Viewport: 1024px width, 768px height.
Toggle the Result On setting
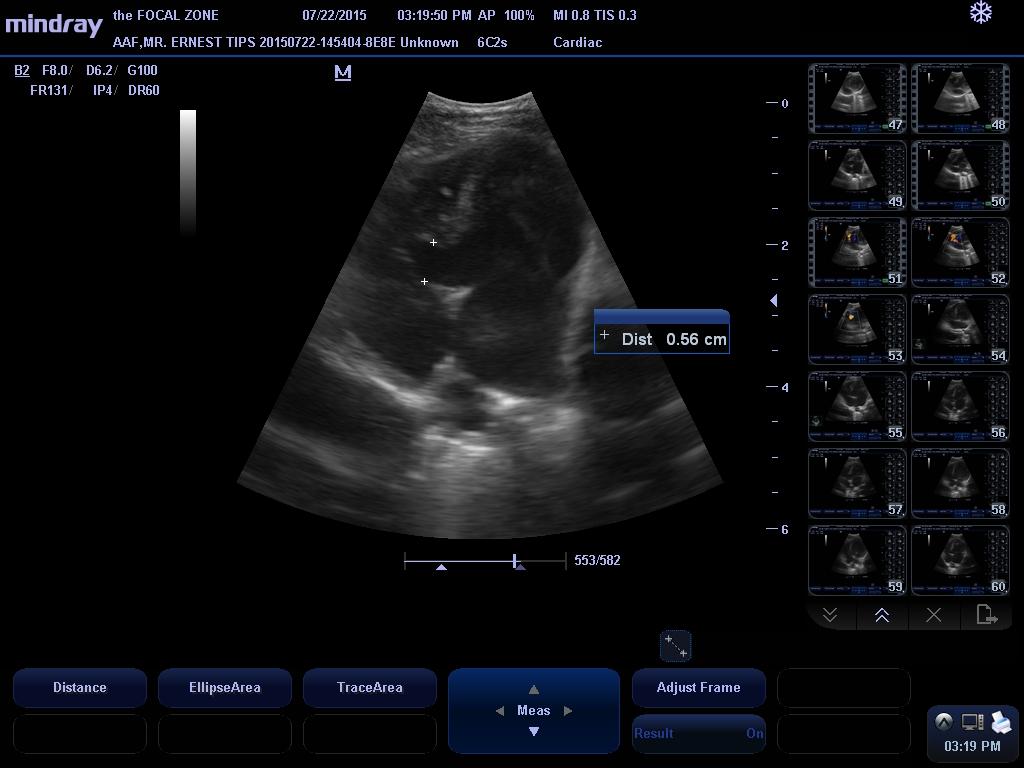pyautogui.click(x=698, y=733)
